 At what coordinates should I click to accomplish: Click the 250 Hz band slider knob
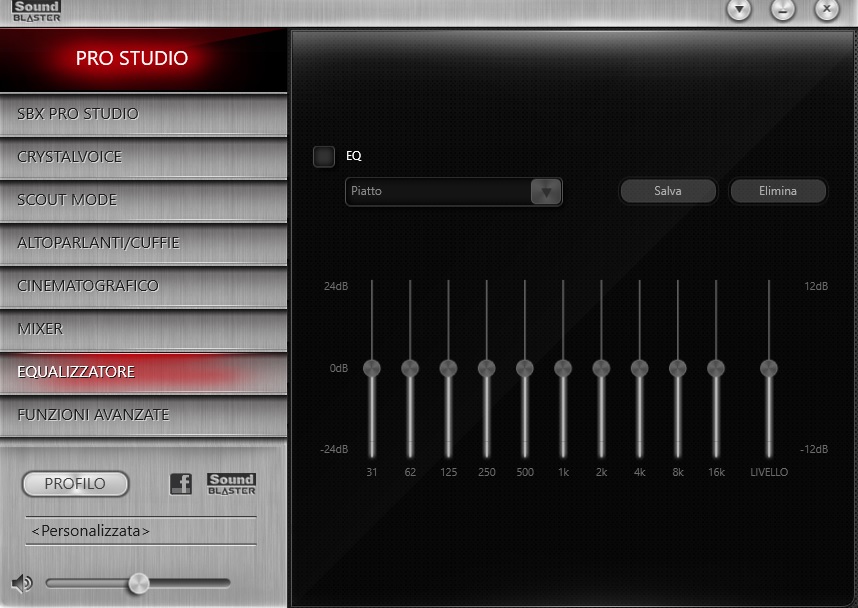click(486, 368)
